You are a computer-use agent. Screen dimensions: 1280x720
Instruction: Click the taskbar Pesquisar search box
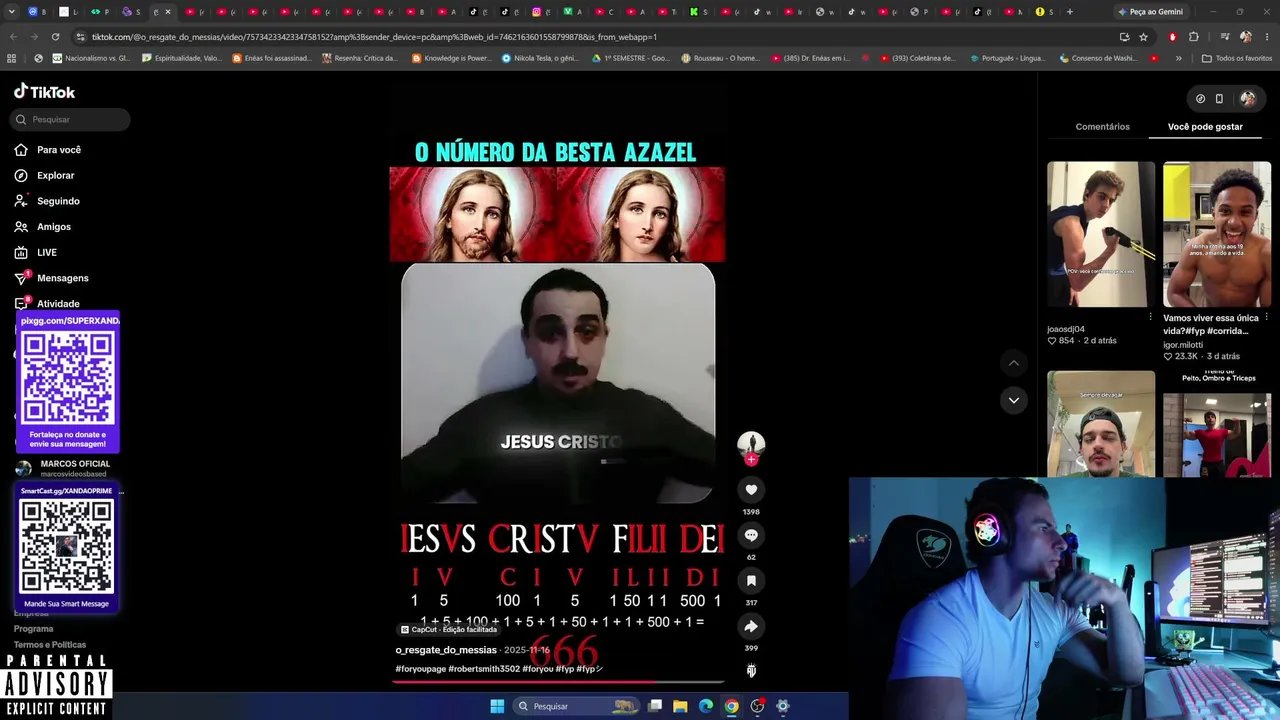pyautogui.click(x=575, y=706)
